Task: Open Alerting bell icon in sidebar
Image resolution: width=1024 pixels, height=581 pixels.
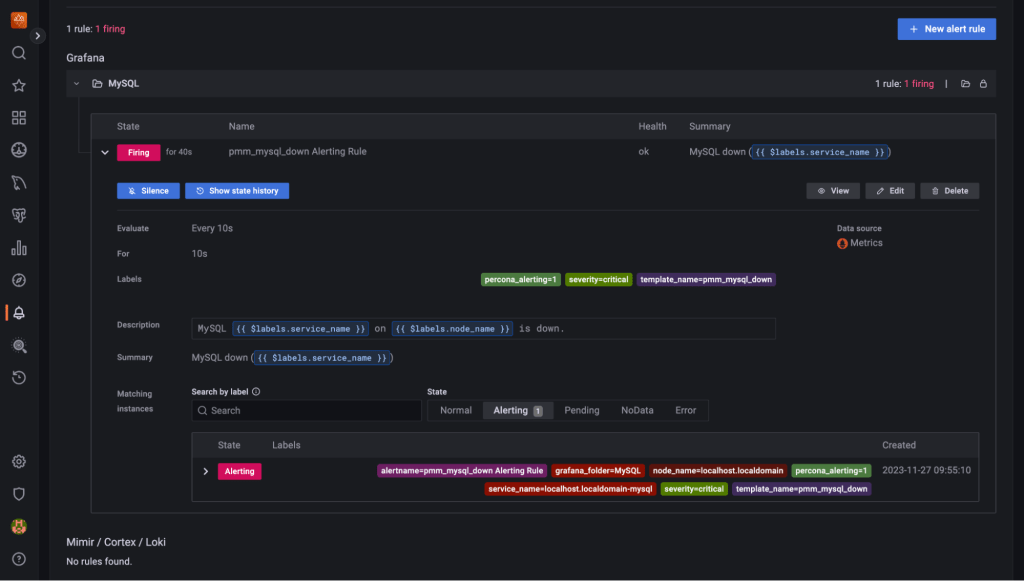Action: pyautogui.click(x=18, y=313)
